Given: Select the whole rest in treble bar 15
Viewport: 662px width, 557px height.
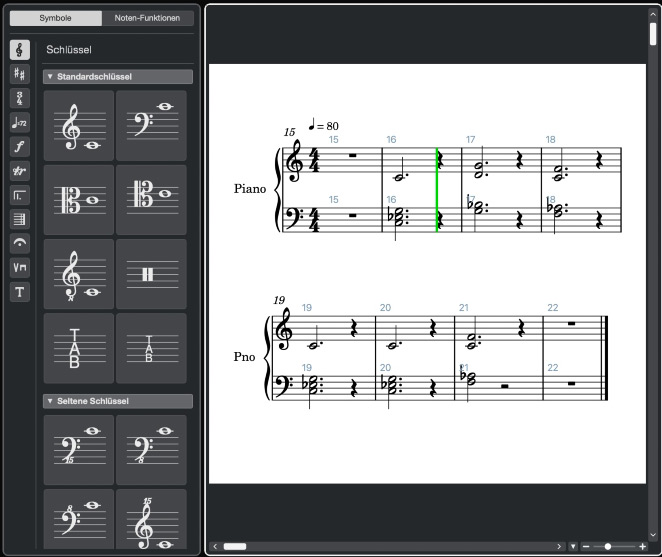Looking at the screenshot, I should (353, 155).
